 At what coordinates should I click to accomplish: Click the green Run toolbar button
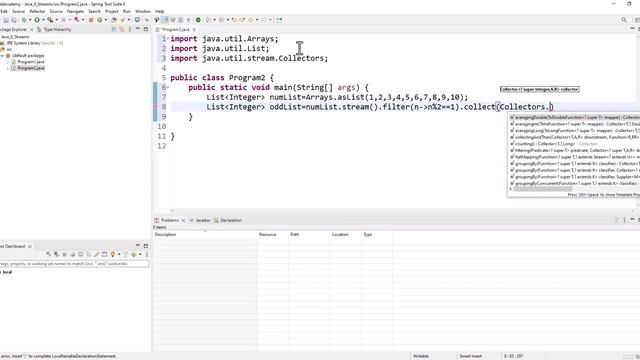coord(37,20)
